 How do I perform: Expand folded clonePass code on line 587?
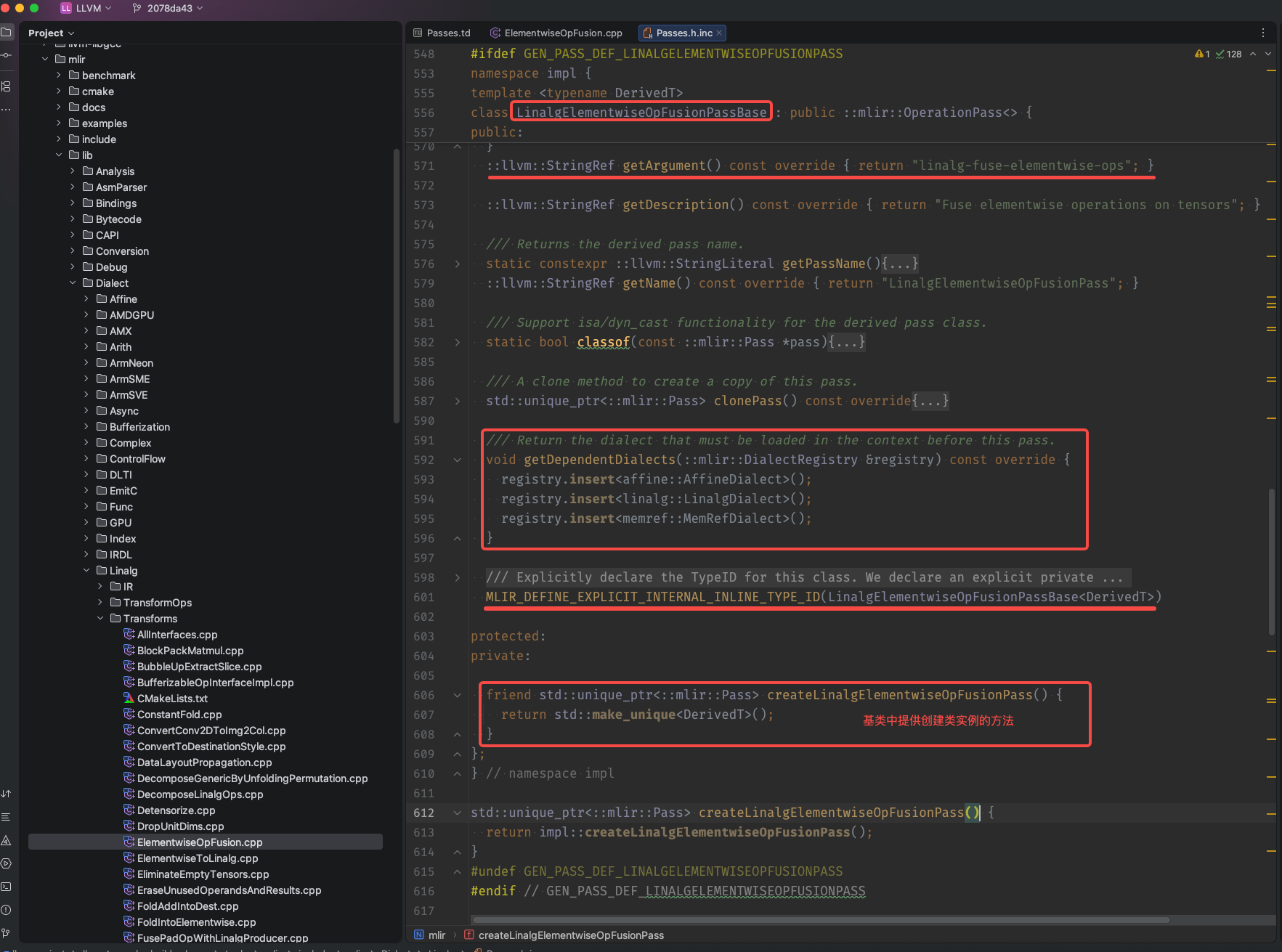(x=457, y=402)
